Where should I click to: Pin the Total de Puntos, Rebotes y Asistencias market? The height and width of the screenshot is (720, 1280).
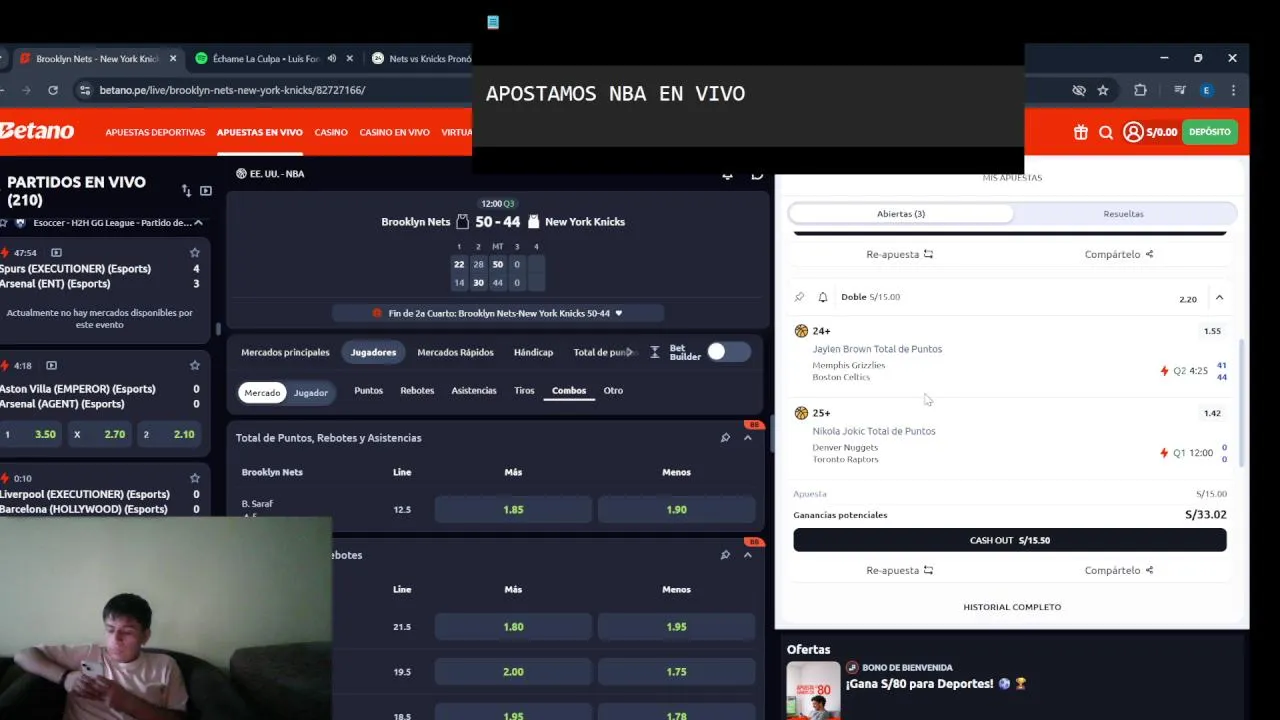click(725, 438)
